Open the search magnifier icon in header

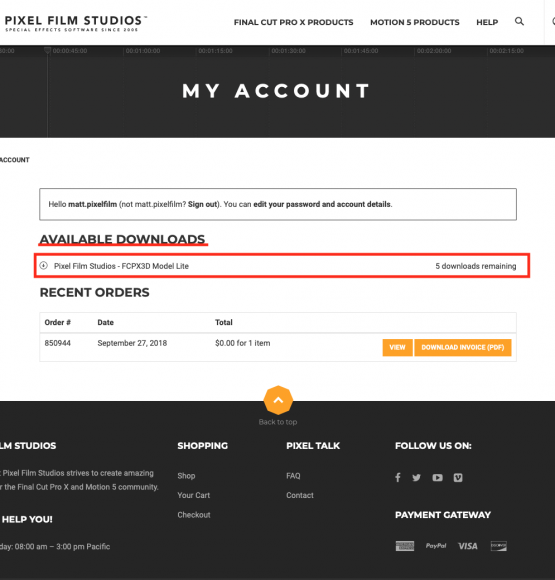click(x=519, y=21)
